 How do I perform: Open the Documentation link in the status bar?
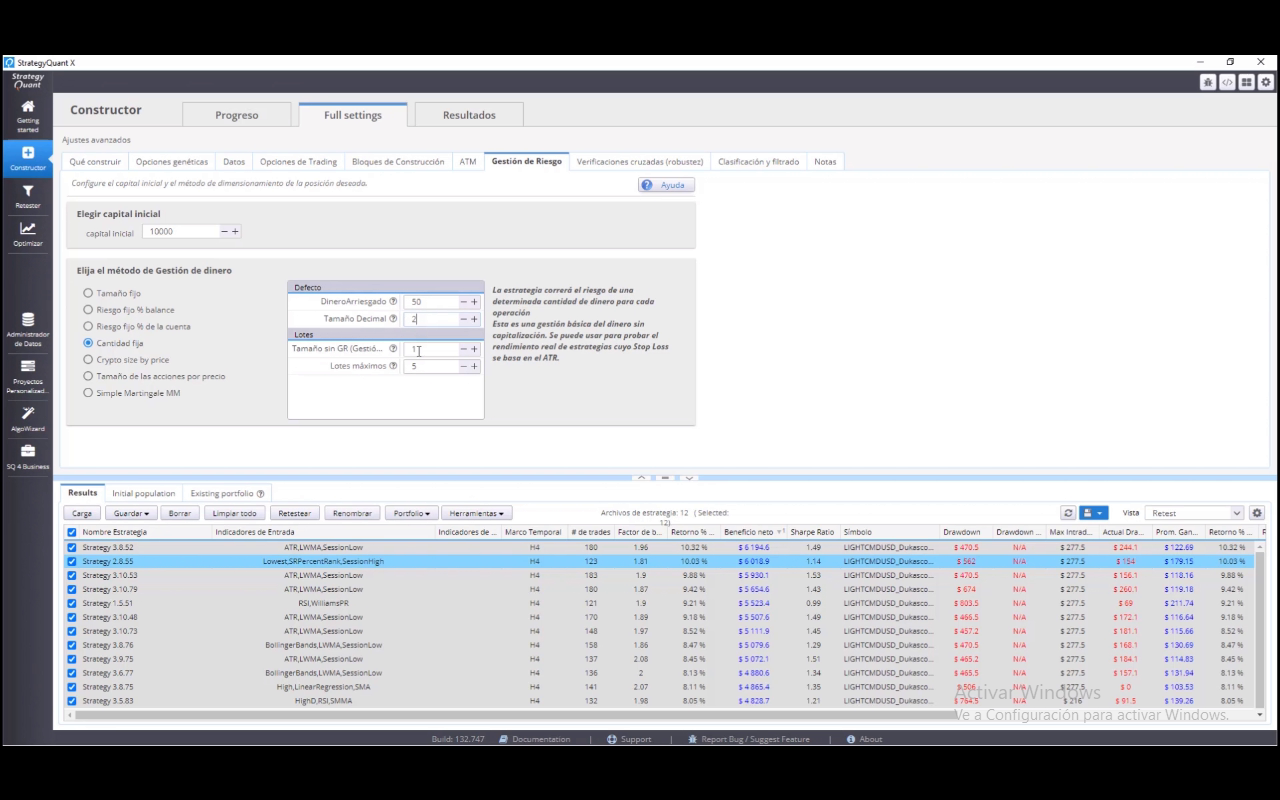535,739
